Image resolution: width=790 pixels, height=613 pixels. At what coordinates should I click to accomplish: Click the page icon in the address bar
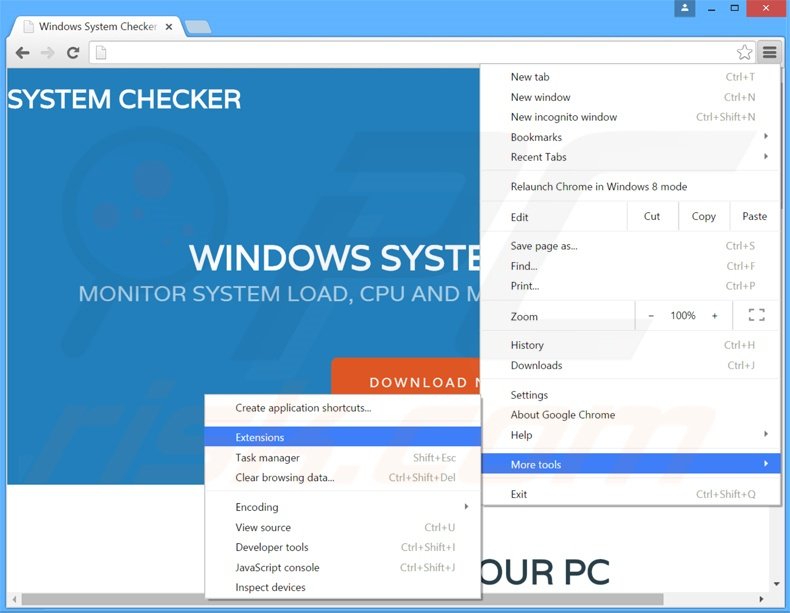coord(101,52)
